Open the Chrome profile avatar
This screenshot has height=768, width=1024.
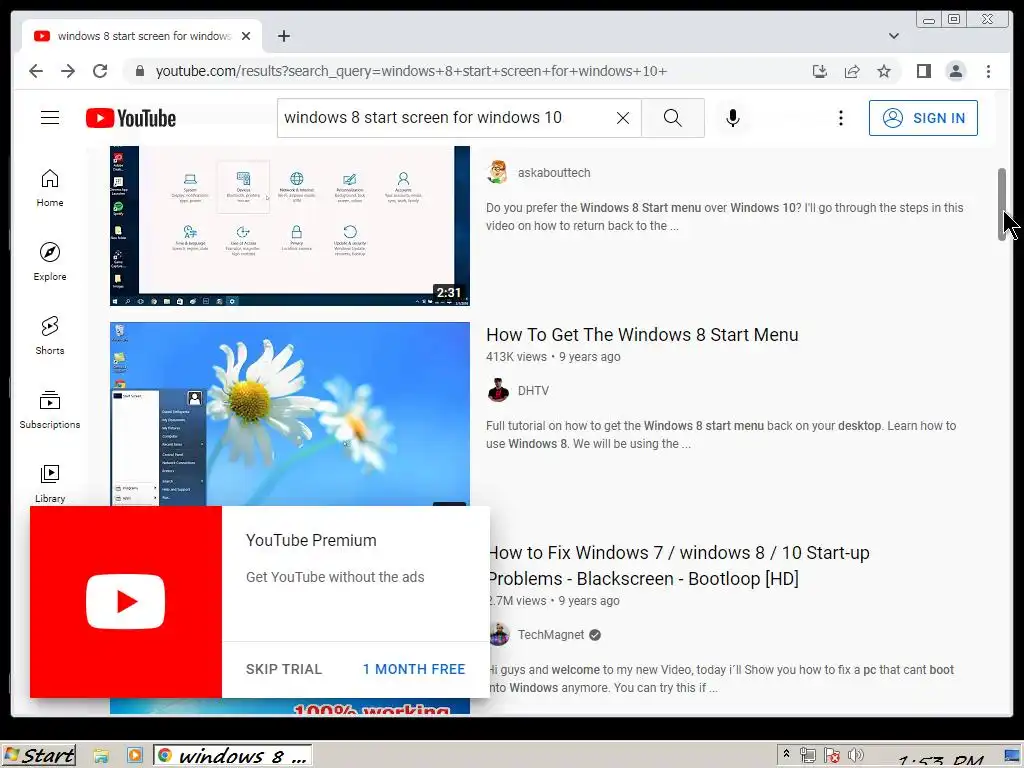955,71
